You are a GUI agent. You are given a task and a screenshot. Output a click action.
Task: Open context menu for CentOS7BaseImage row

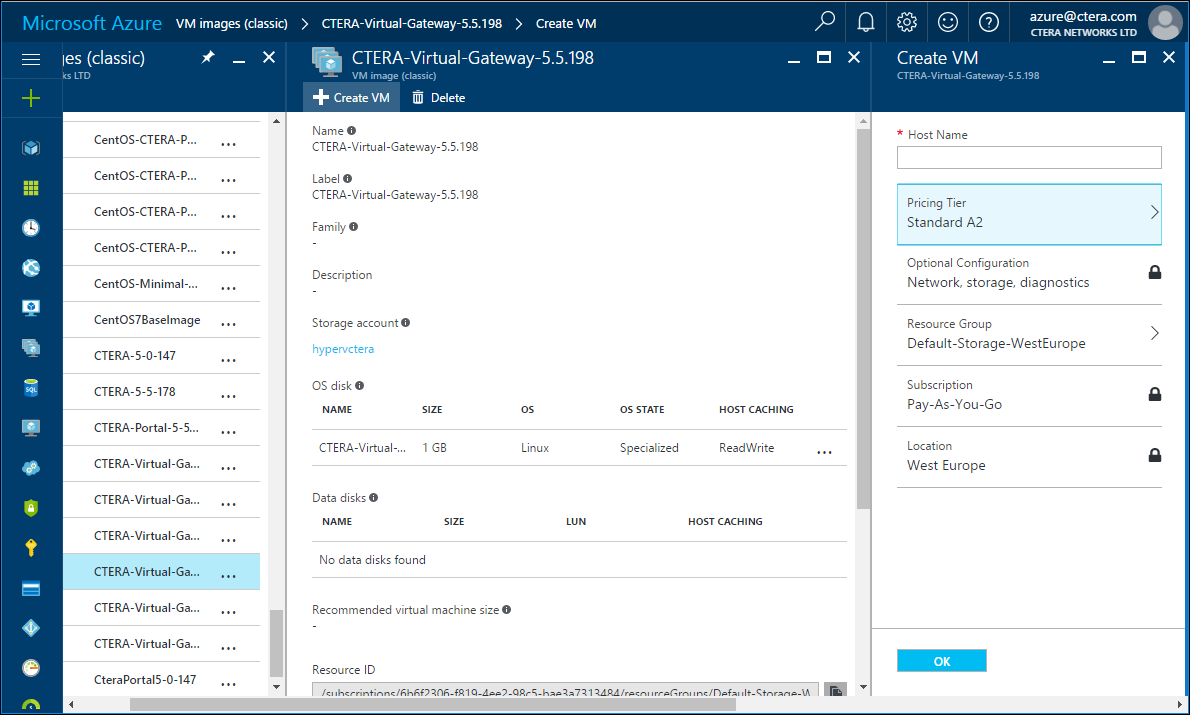[x=228, y=324]
